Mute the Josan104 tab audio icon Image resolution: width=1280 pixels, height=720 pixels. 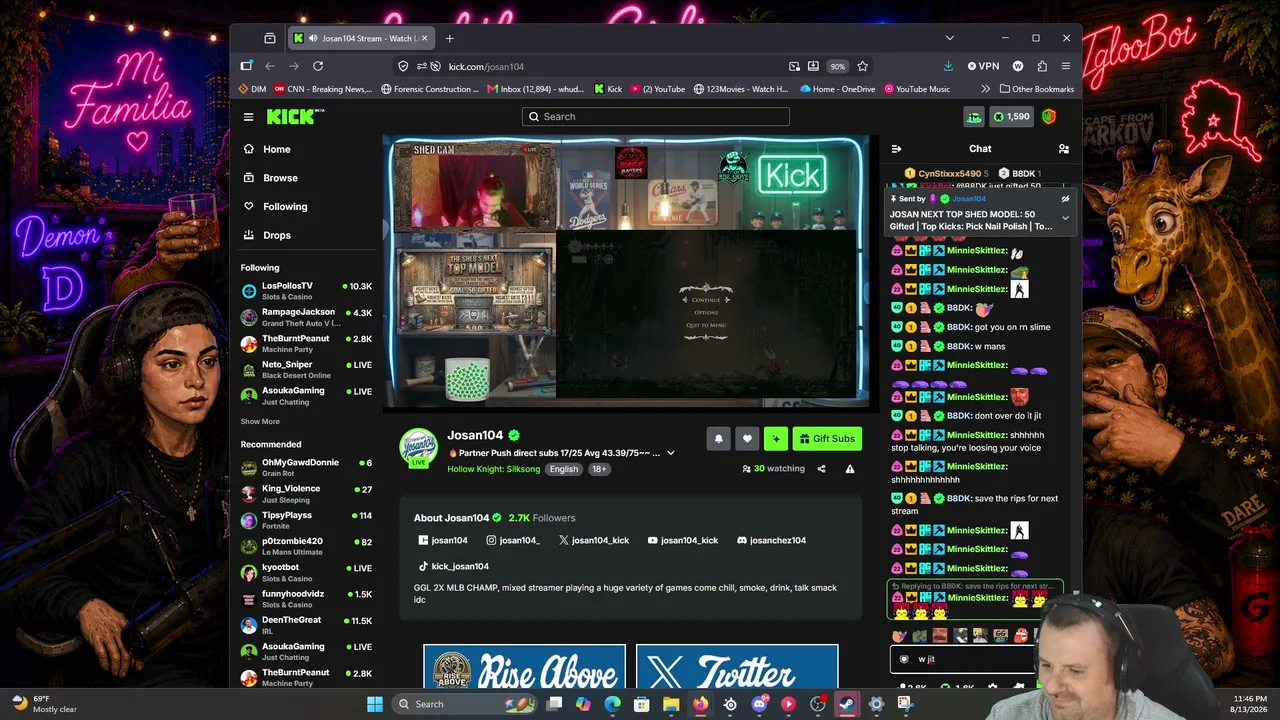[313, 38]
